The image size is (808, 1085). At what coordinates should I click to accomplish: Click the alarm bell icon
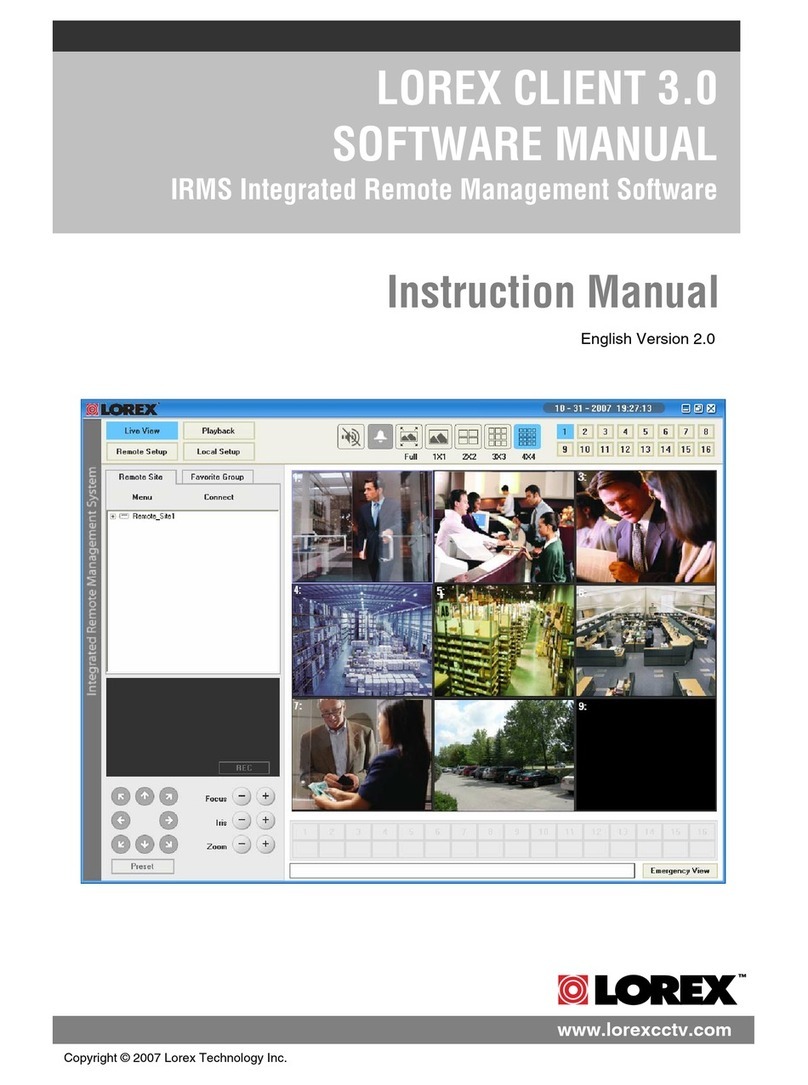380,437
